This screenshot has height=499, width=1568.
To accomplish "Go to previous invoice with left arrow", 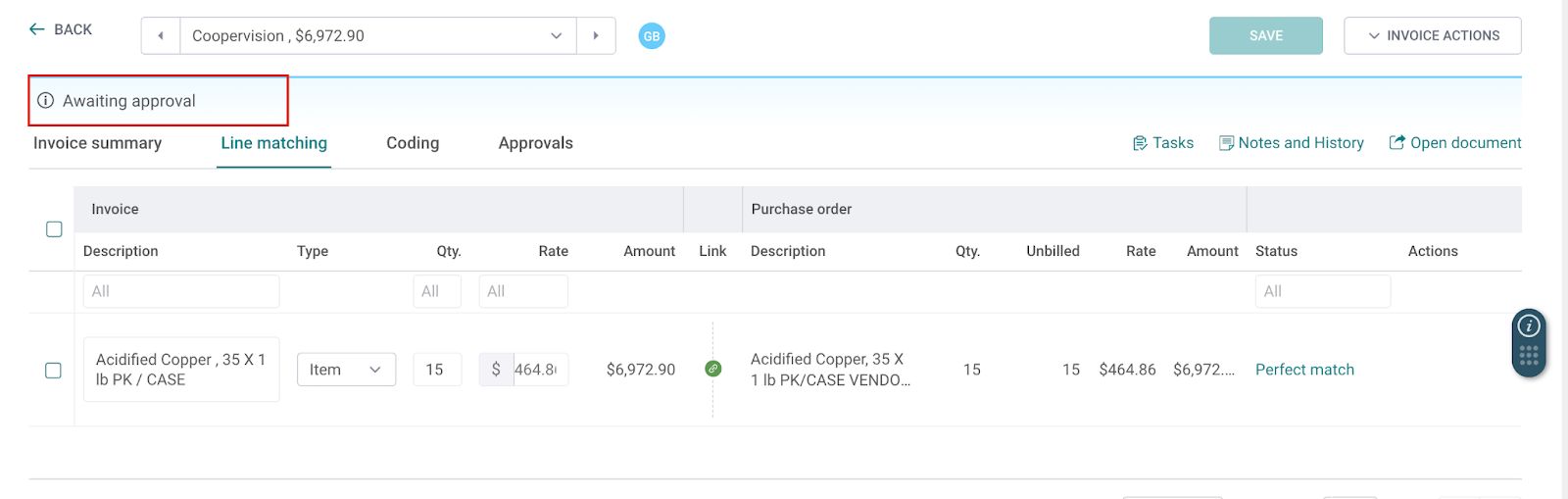I will click(161, 36).
